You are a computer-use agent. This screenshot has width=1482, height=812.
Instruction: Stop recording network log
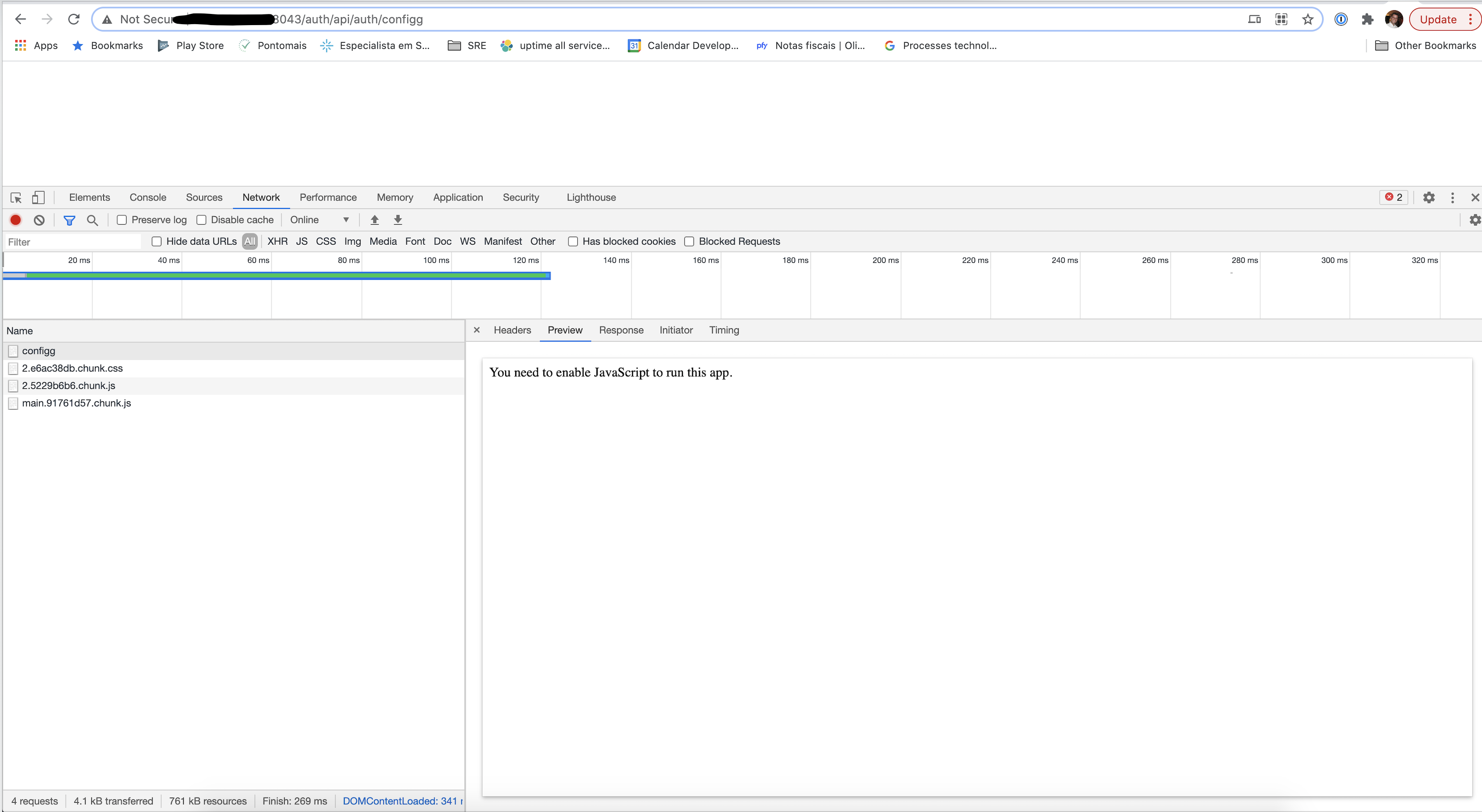coord(15,220)
